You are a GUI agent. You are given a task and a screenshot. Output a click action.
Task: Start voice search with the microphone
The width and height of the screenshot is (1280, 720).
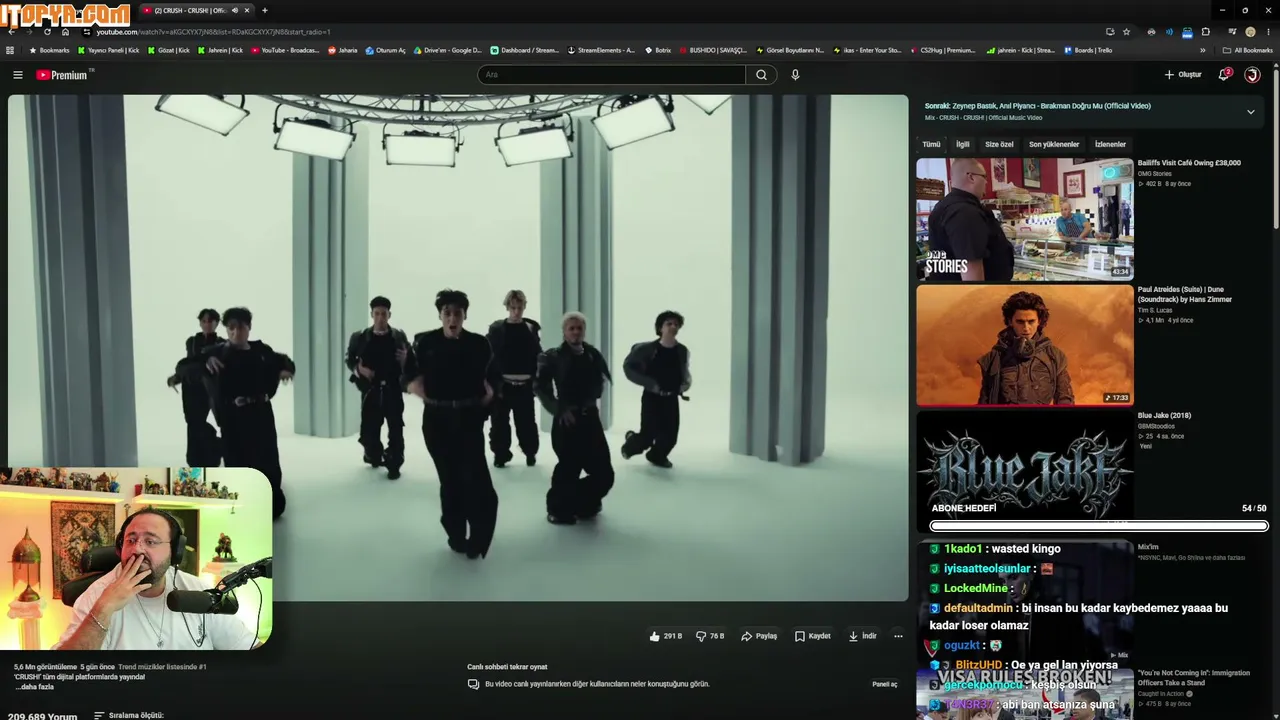tap(795, 75)
